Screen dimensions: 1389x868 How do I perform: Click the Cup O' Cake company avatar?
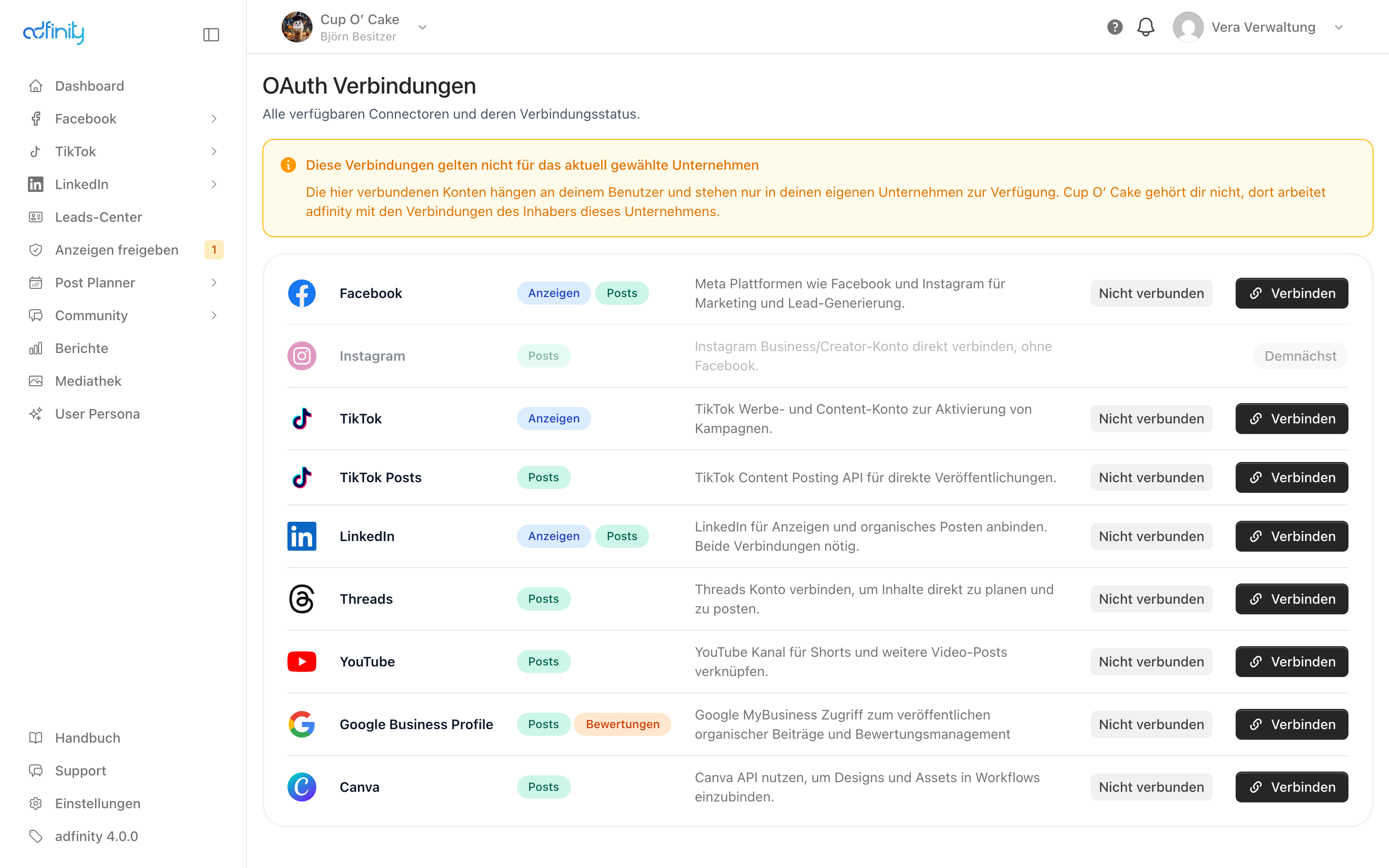coord(297,27)
